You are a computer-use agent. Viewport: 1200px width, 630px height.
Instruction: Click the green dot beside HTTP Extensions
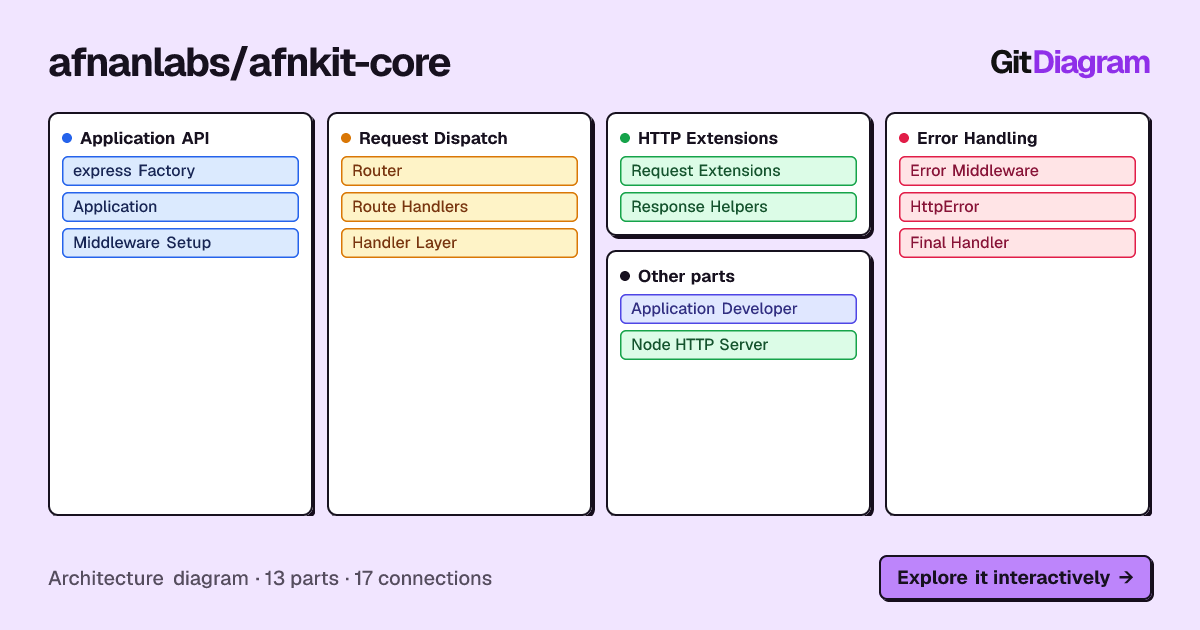pos(625,138)
